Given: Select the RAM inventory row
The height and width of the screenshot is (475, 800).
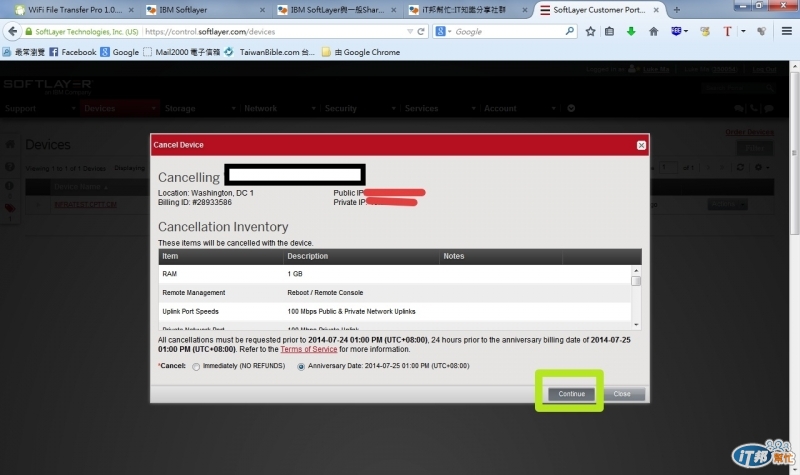Looking at the screenshot, I should click(395, 274).
